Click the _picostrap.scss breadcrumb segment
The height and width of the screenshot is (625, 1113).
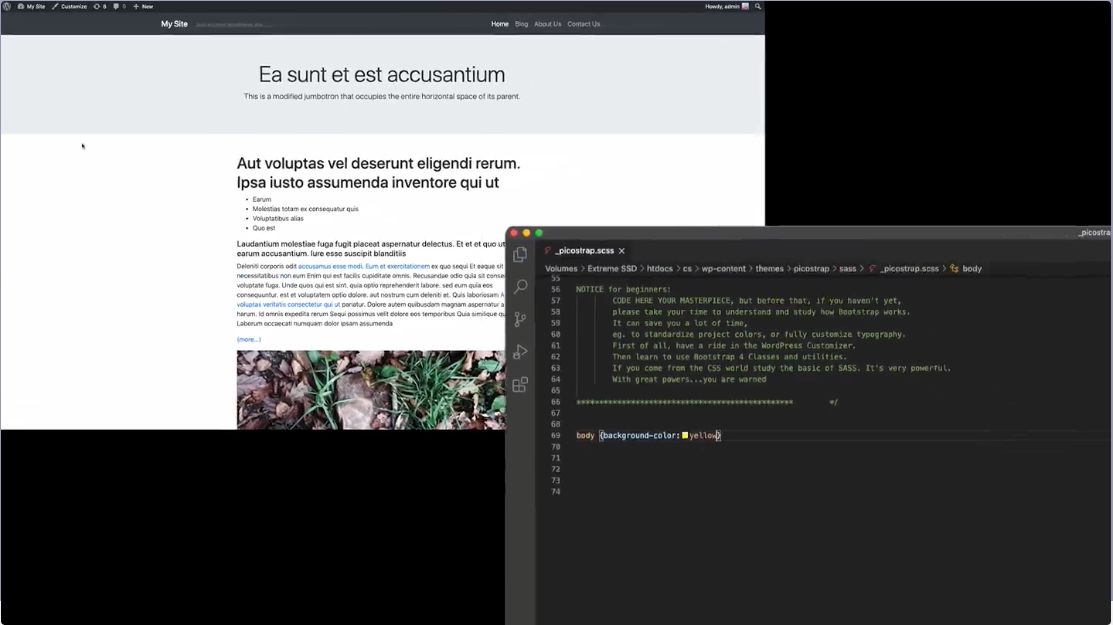(x=909, y=269)
